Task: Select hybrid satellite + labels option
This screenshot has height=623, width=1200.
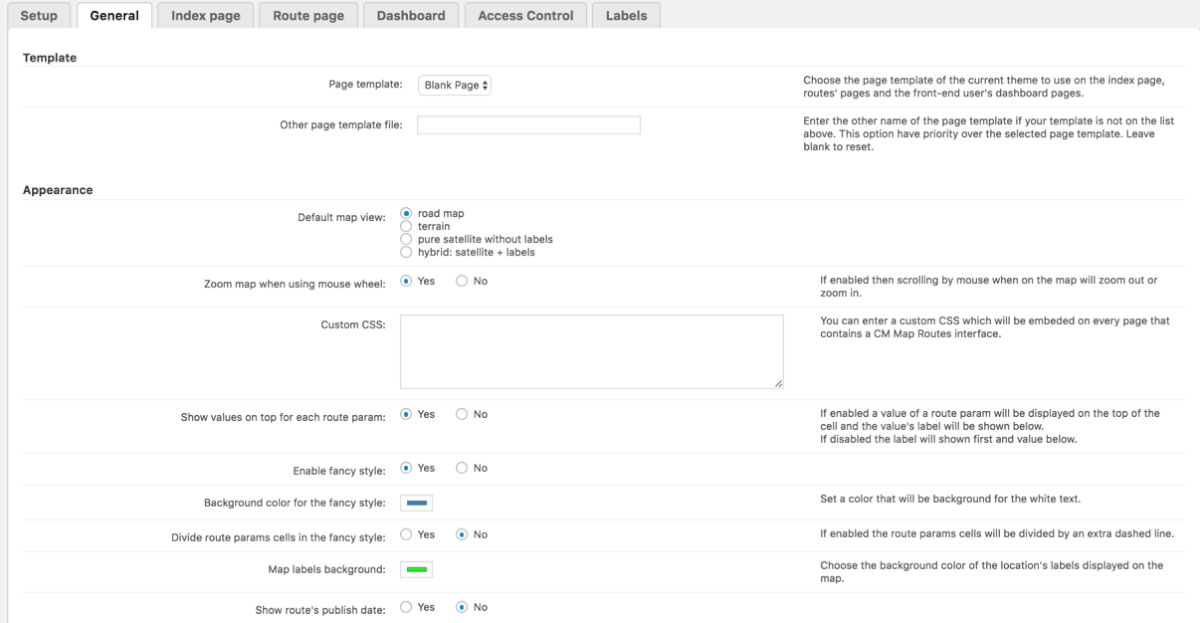Action: (x=406, y=253)
